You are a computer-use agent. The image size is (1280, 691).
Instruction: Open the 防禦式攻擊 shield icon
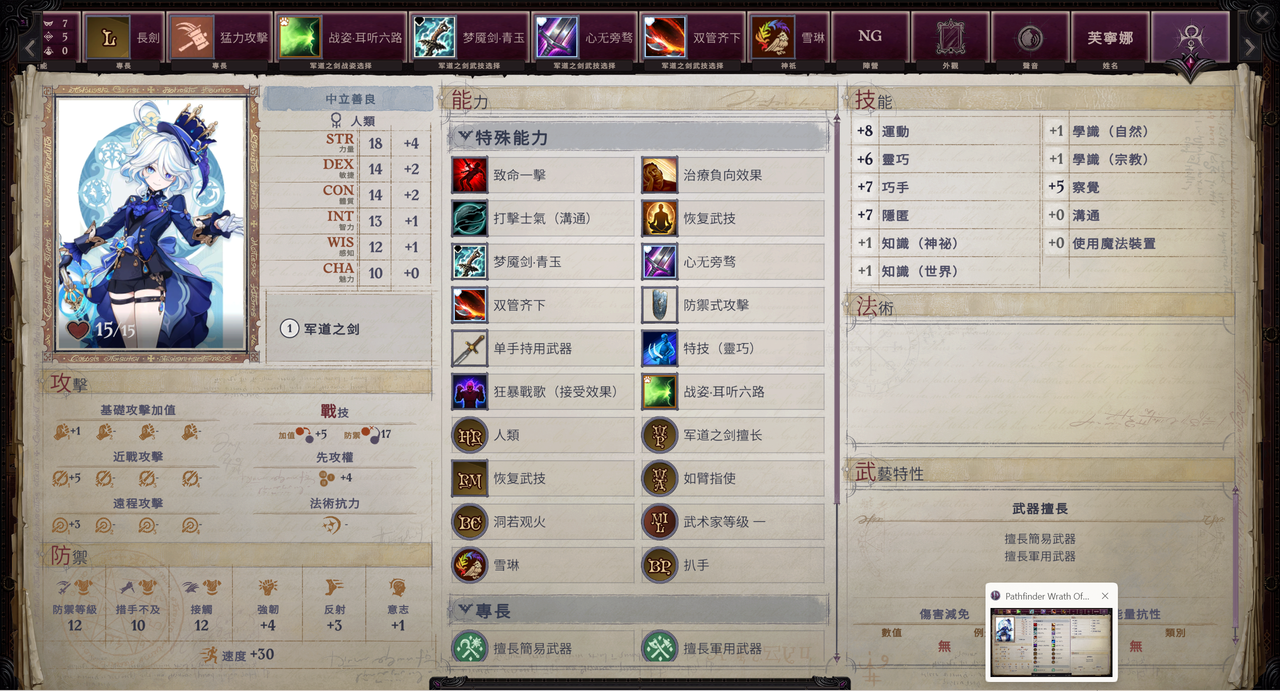click(660, 305)
